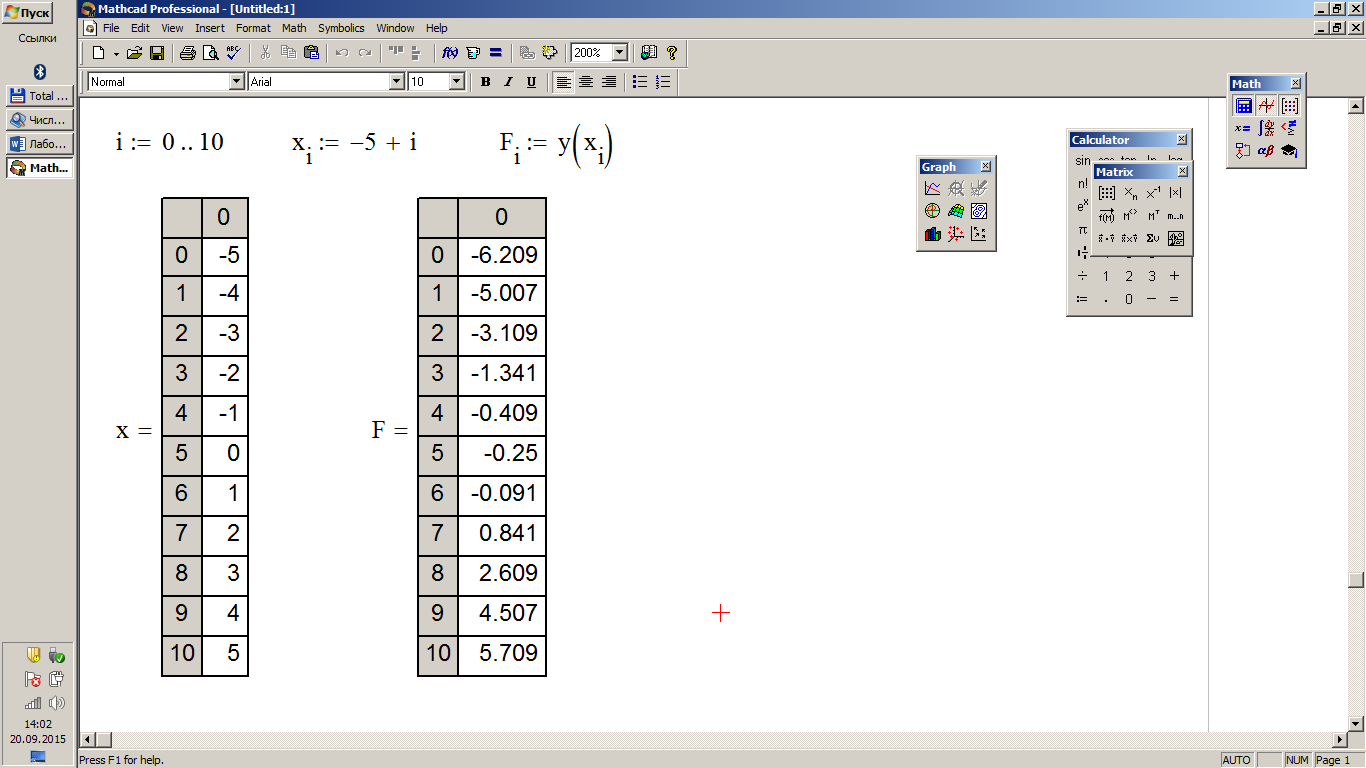Screen dimensions: 1366x768
Task: Click the vertical scrollbar down arrow
Action: click(1356, 723)
